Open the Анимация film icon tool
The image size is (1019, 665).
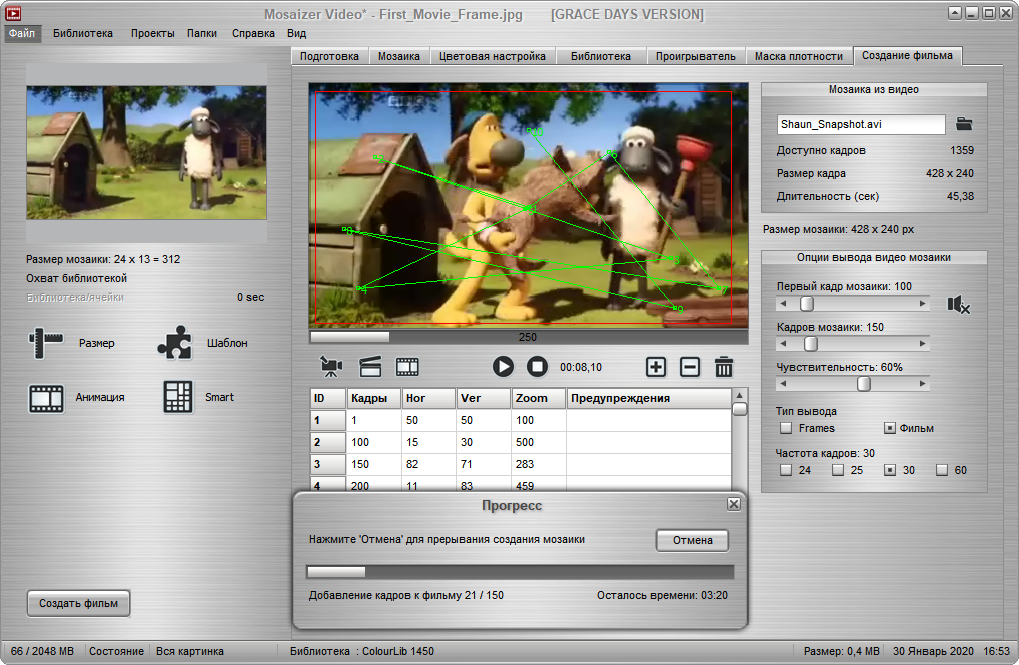coord(46,398)
